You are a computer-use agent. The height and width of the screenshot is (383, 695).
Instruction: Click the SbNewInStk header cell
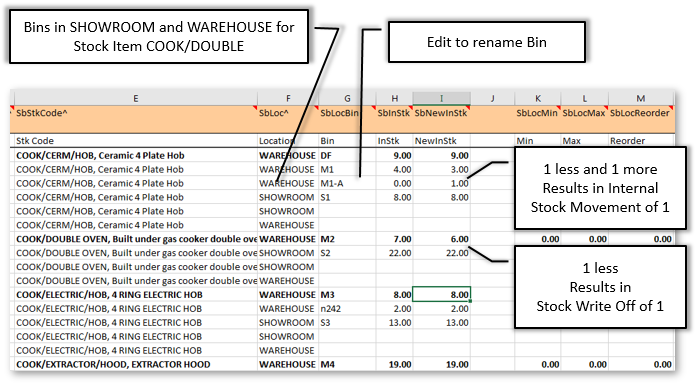pos(441,119)
